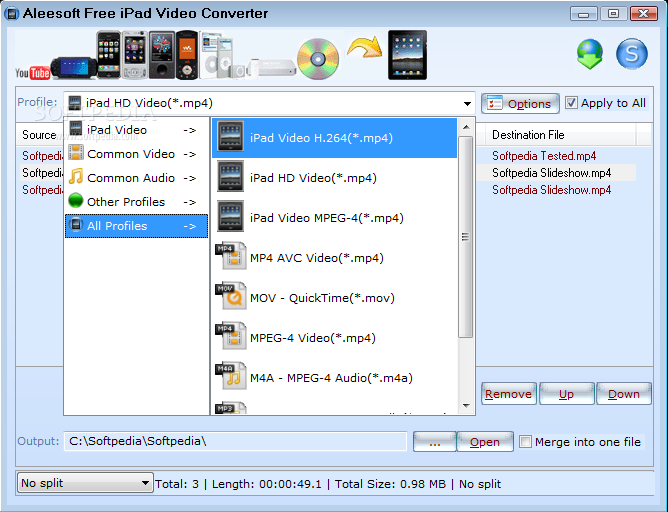The width and height of the screenshot is (668, 512).
Task: Click MP4 icon beside MPEG-4 Video
Action: pyautogui.click(x=230, y=336)
